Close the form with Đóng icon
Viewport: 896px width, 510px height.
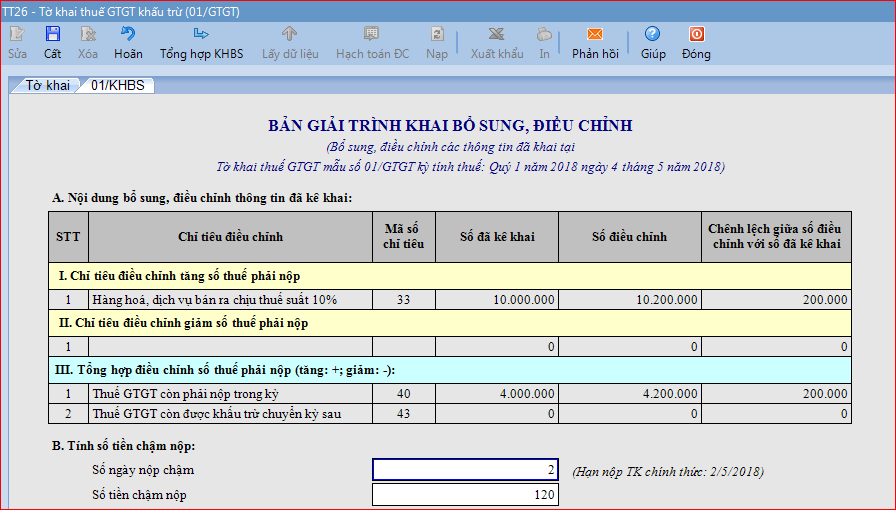(697, 34)
